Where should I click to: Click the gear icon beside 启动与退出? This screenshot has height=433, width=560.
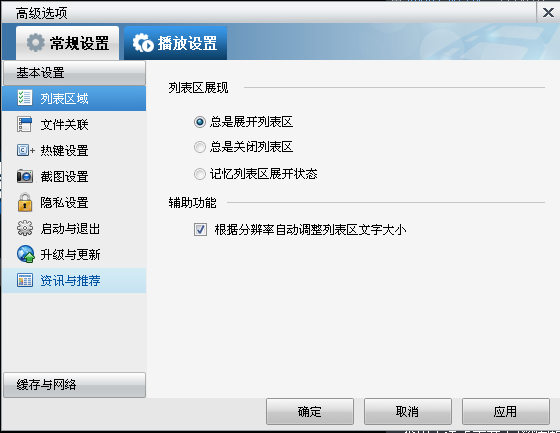tap(25, 228)
